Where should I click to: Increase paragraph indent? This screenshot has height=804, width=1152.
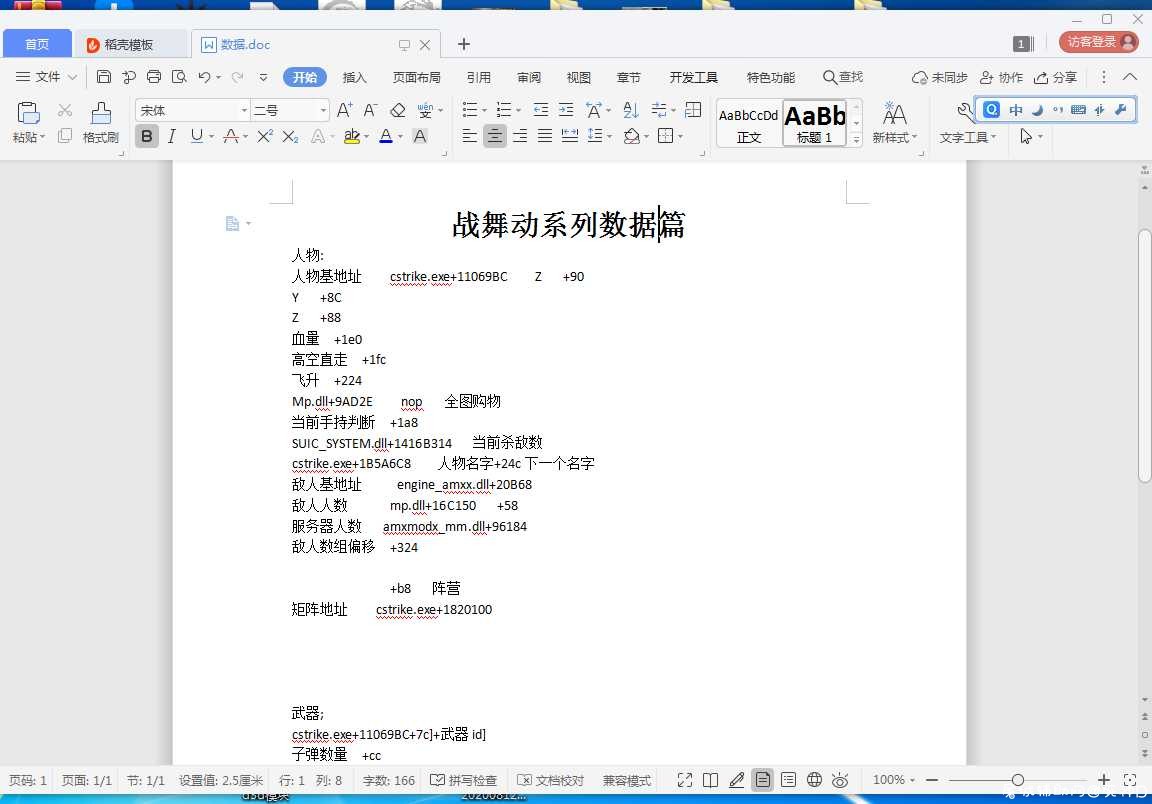point(566,110)
